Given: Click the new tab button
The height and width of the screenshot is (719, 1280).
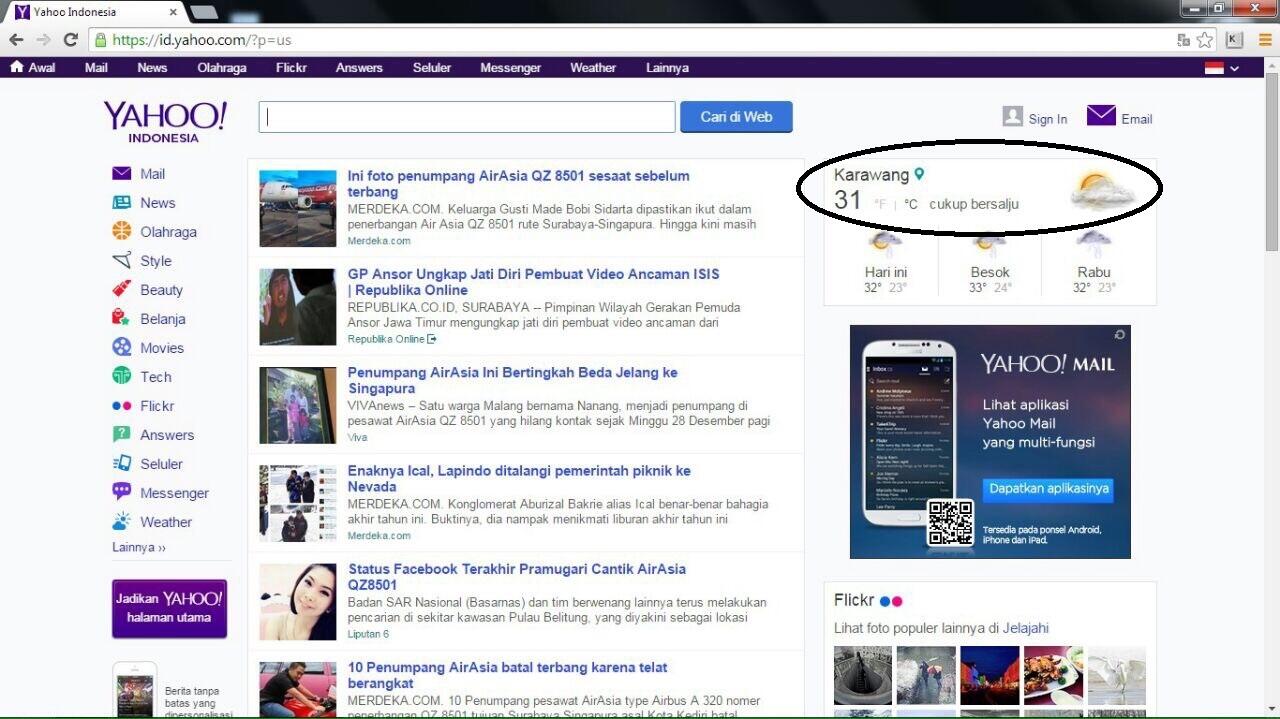Looking at the screenshot, I should point(203,12).
